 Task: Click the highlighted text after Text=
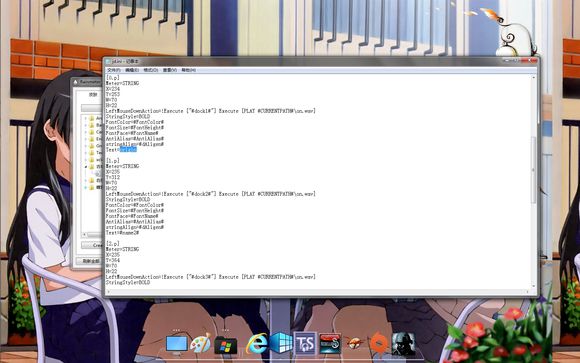coord(128,149)
